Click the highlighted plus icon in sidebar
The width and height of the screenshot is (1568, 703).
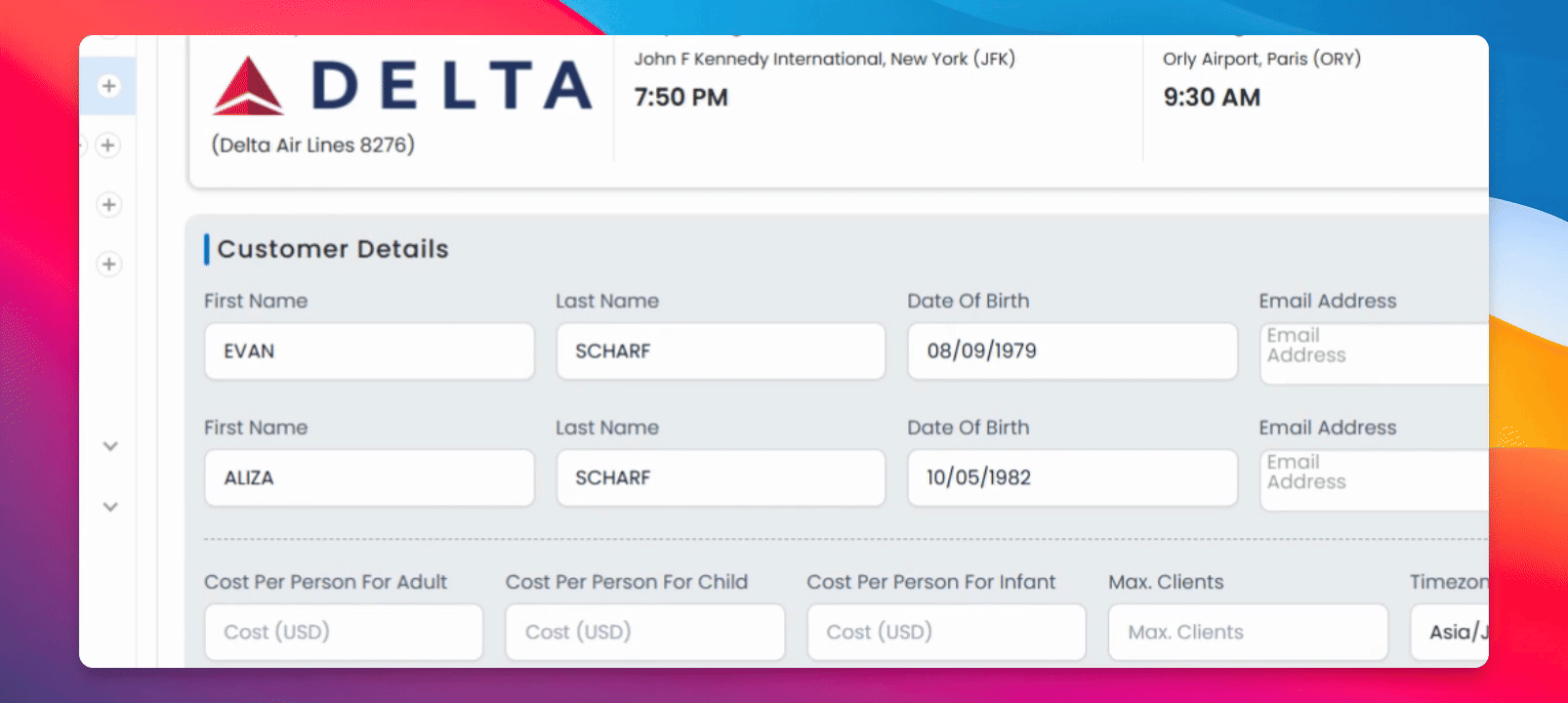(x=108, y=86)
